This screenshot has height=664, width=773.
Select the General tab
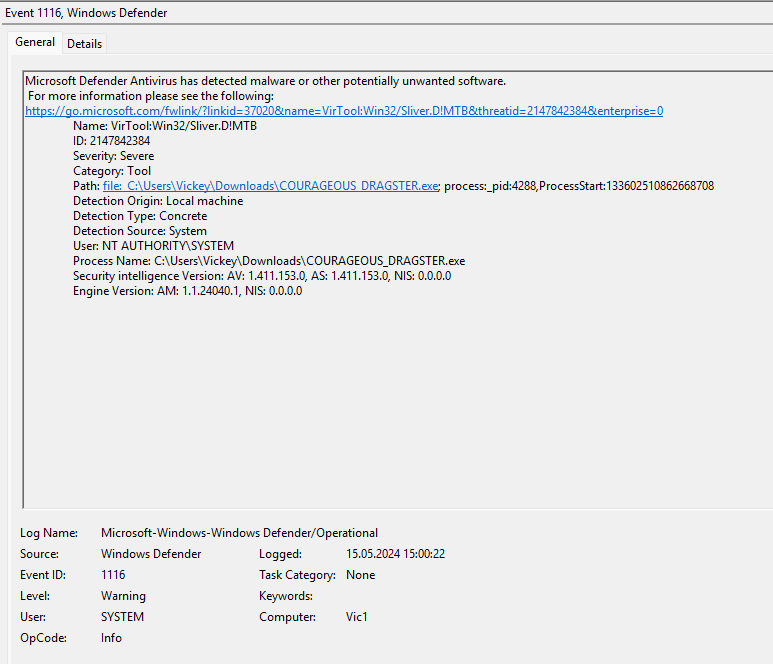click(x=35, y=43)
